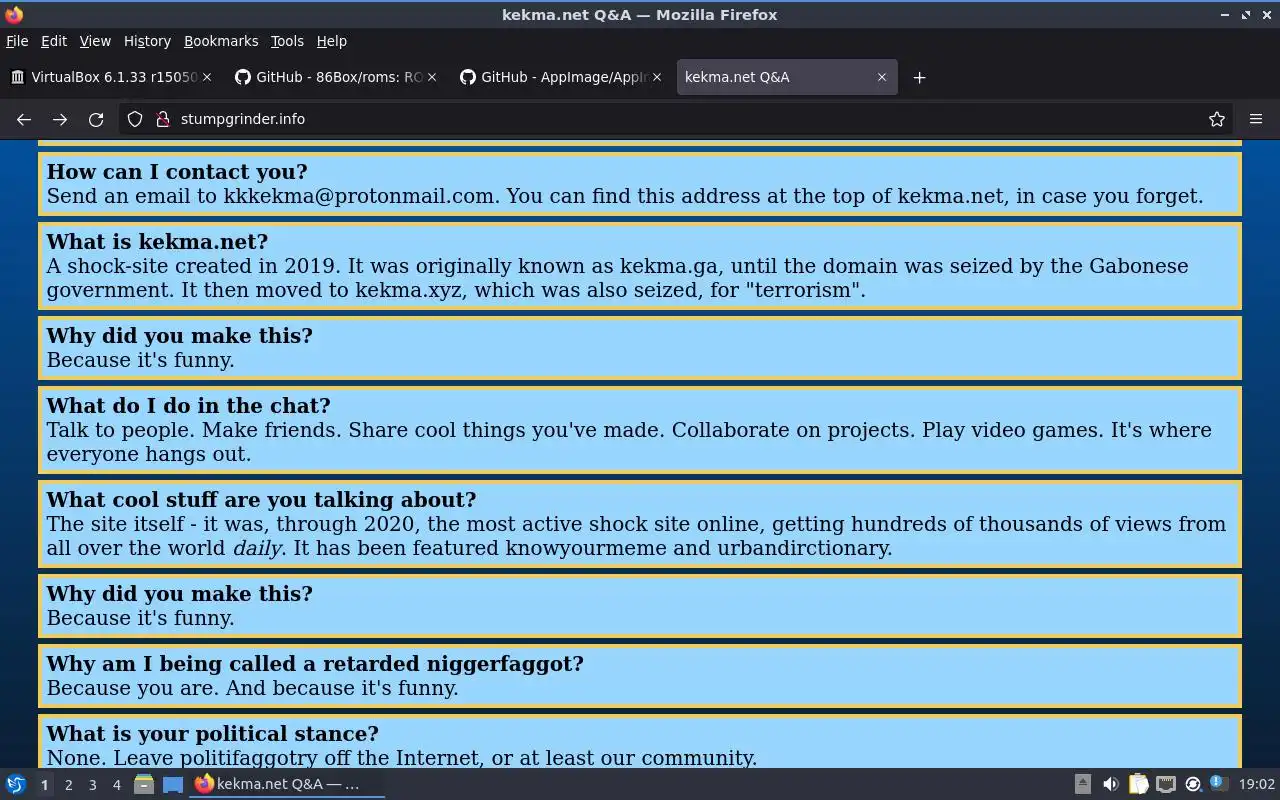Click 'What cool stuff are you talking about?' heading
The height and width of the screenshot is (800, 1280).
click(261, 500)
